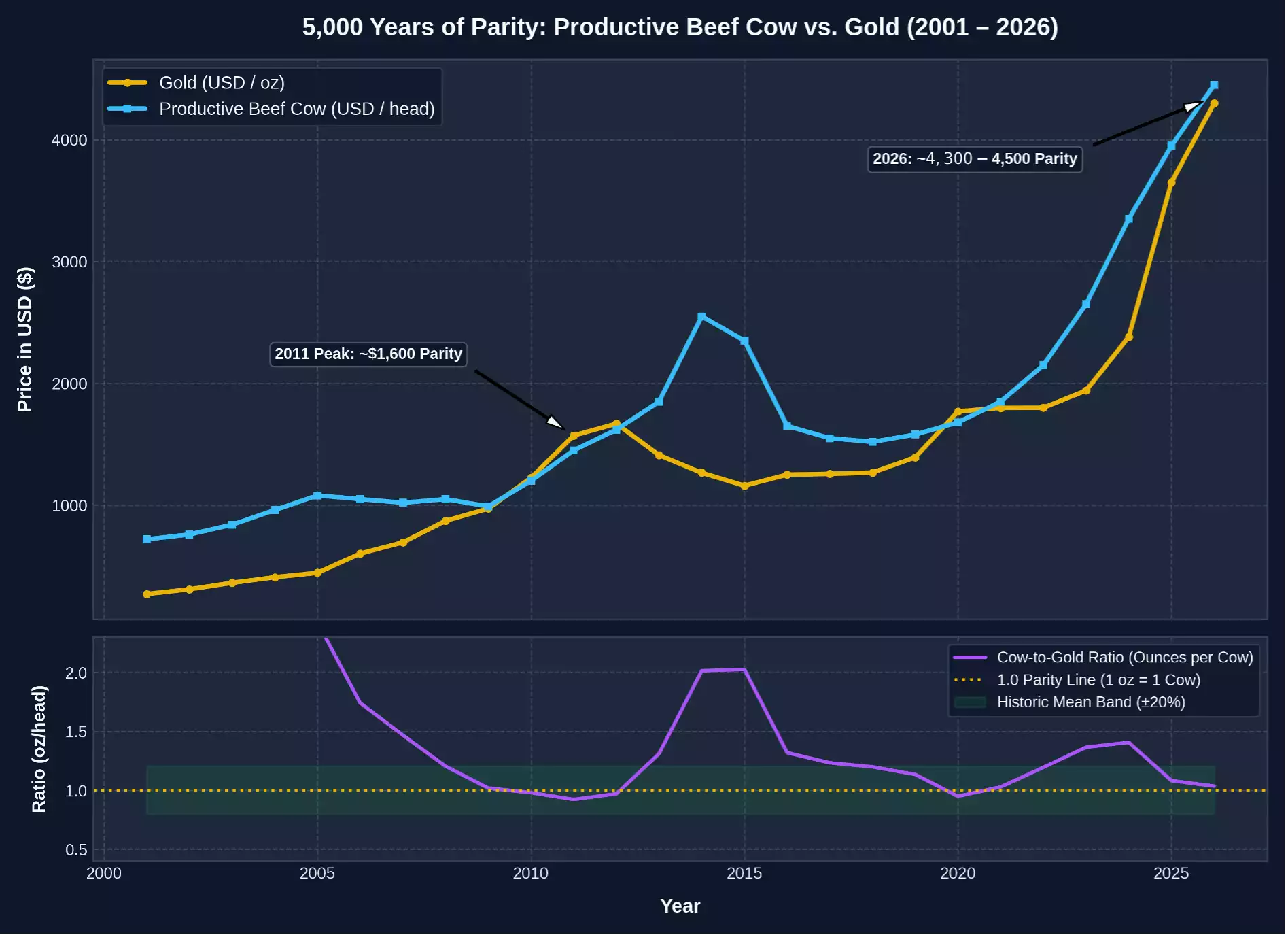Click the "Price in USD ($)" axis label

coord(24,339)
